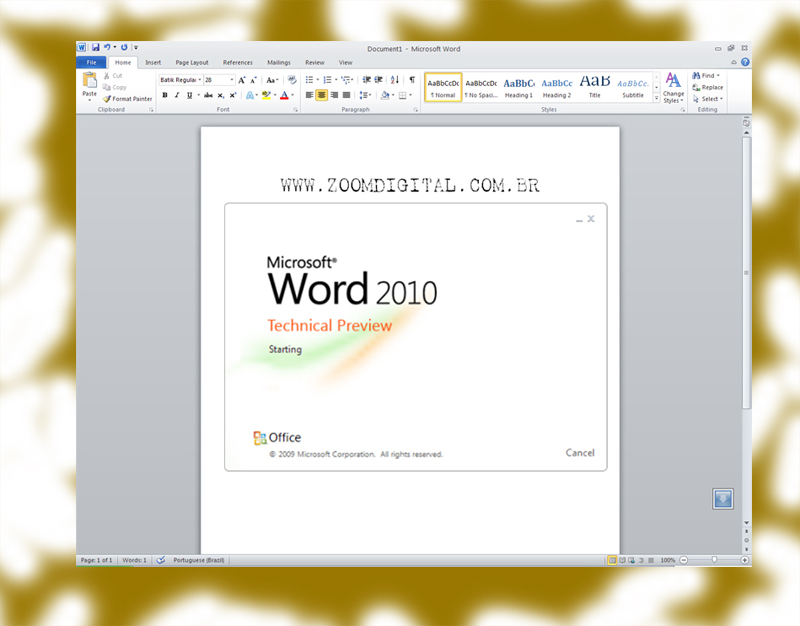Click the Save icon in Quick Access toolbar
800x626 pixels.
tap(95, 47)
